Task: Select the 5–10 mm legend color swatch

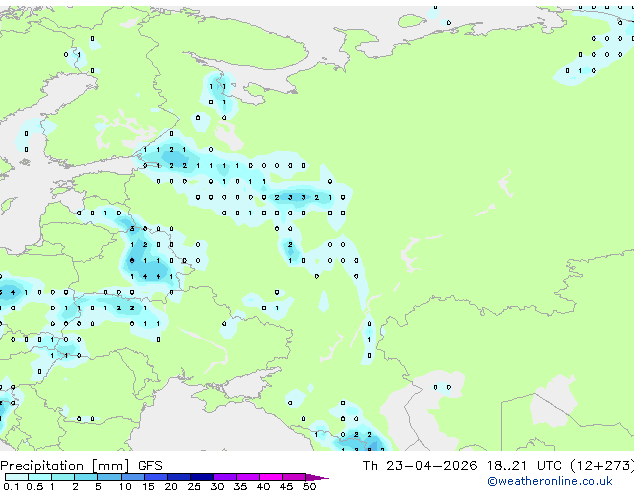Action: 109,477
